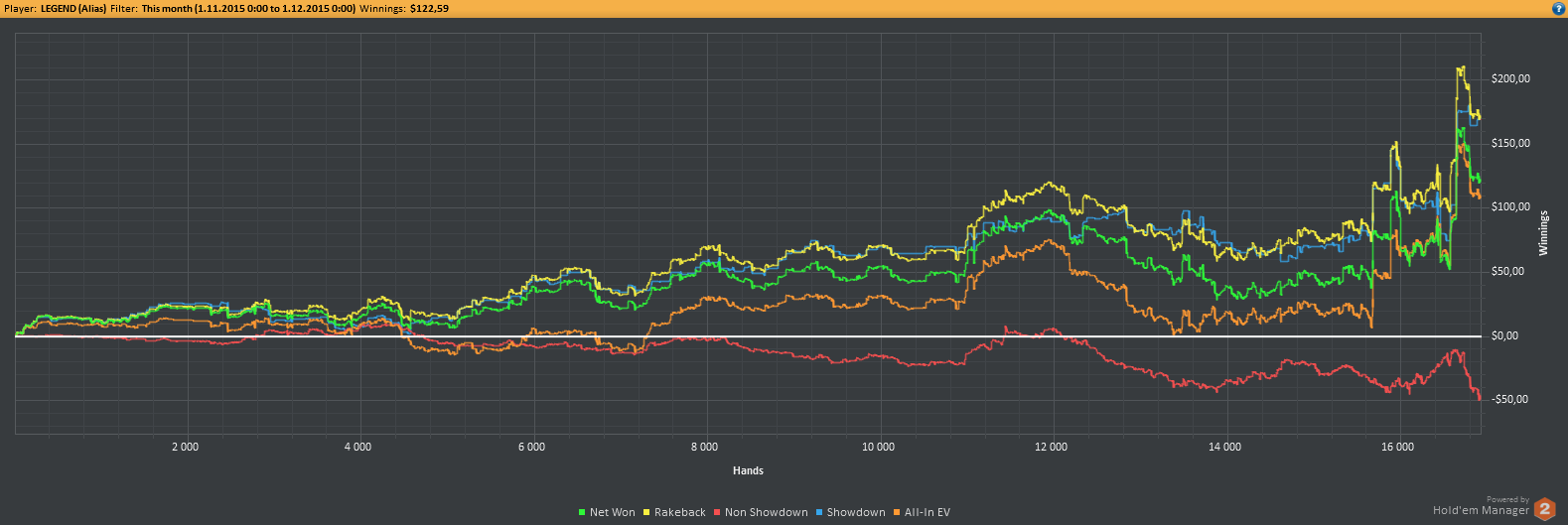Toggle the Rakeback legend series

point(674,512)
